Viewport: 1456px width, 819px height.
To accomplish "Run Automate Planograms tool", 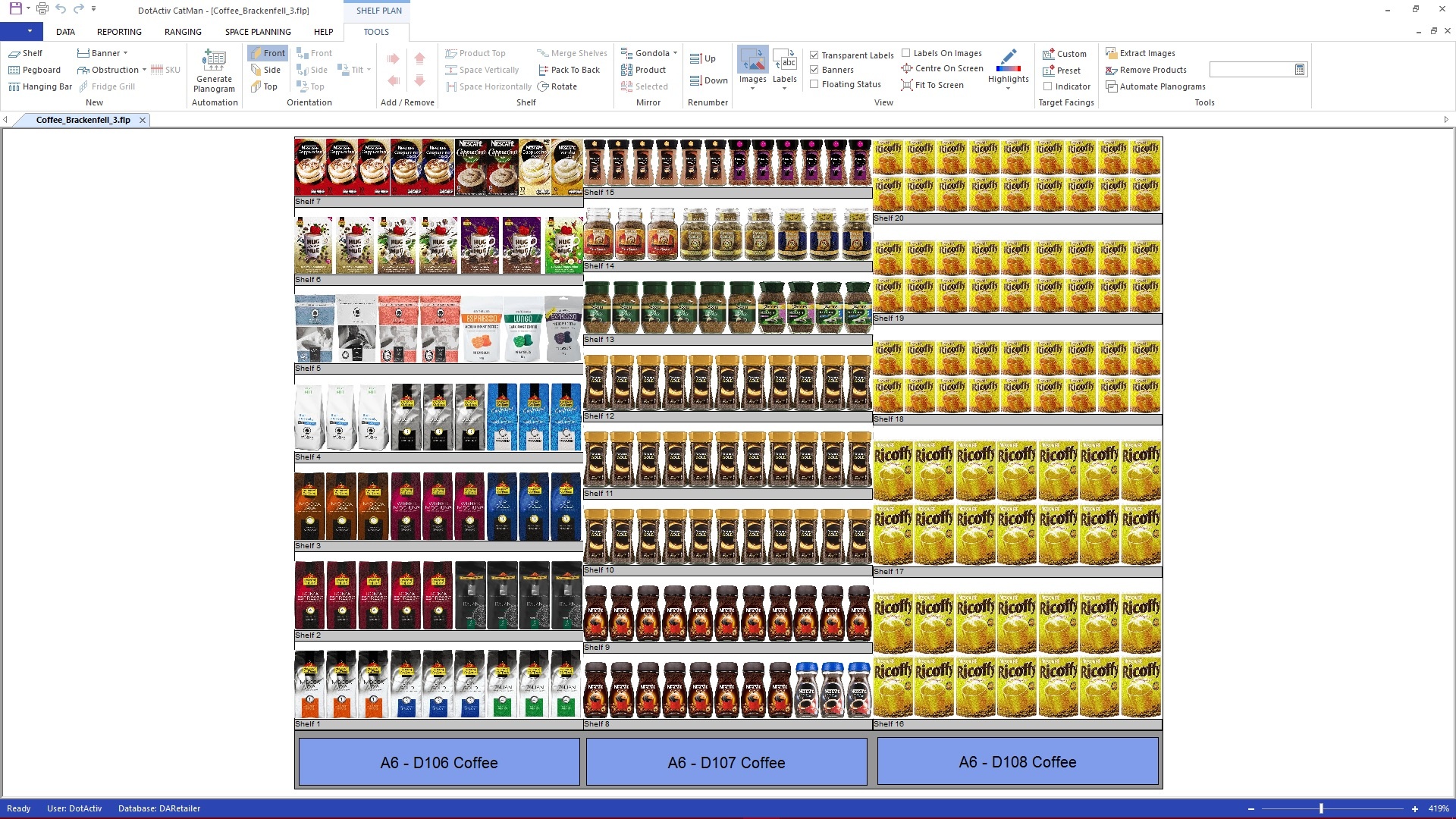I will [1156, 86].
